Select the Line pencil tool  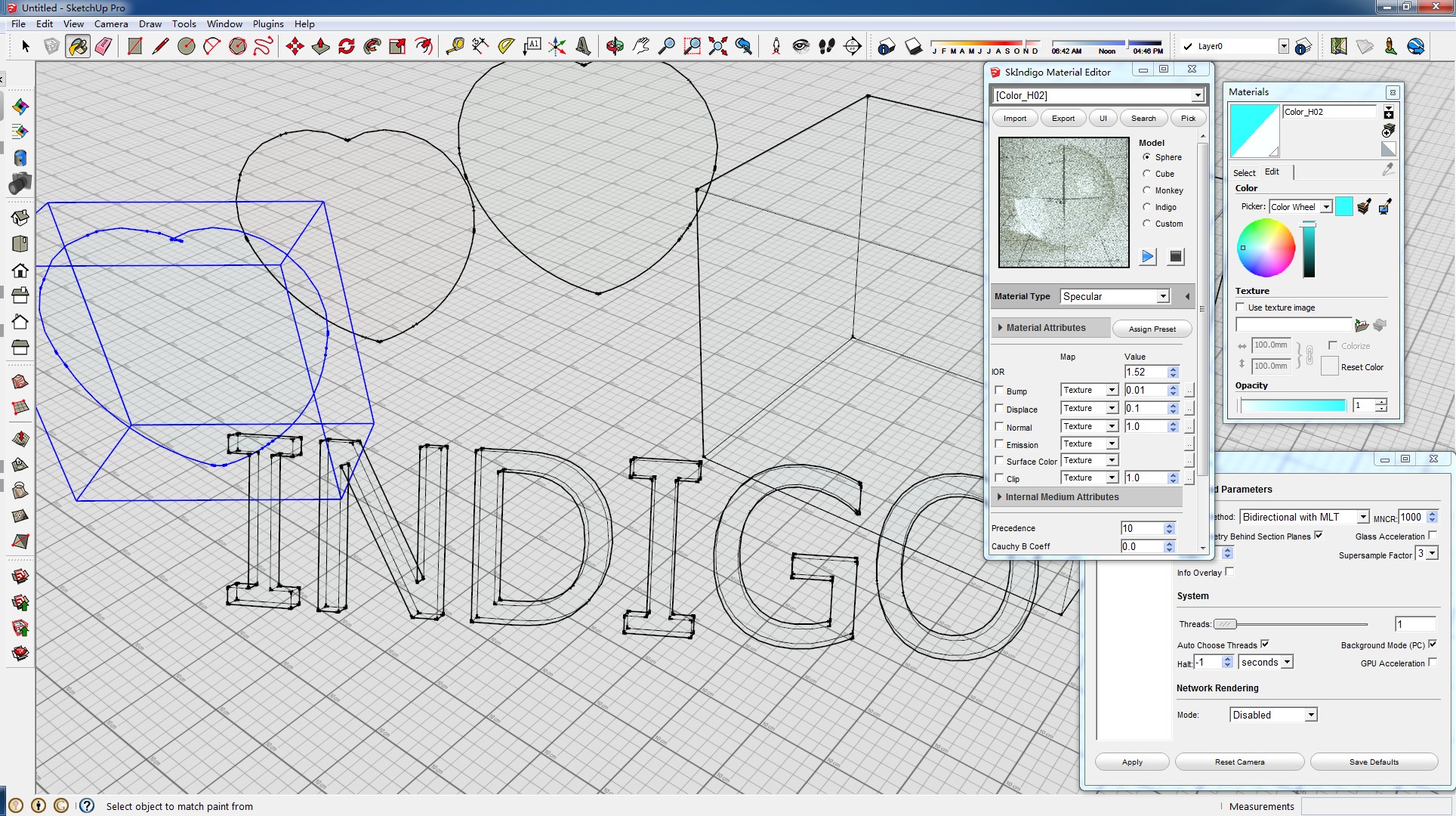[160, 47]
